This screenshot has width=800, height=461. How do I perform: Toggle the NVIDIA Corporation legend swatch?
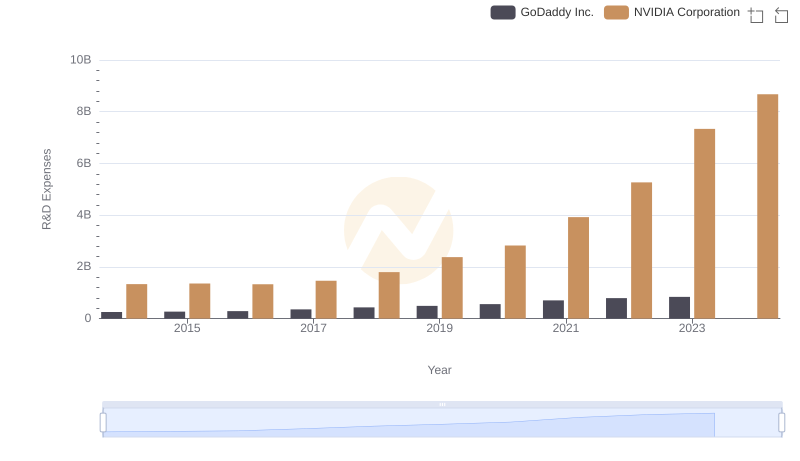pyautogui.click(x=617, y=13)
